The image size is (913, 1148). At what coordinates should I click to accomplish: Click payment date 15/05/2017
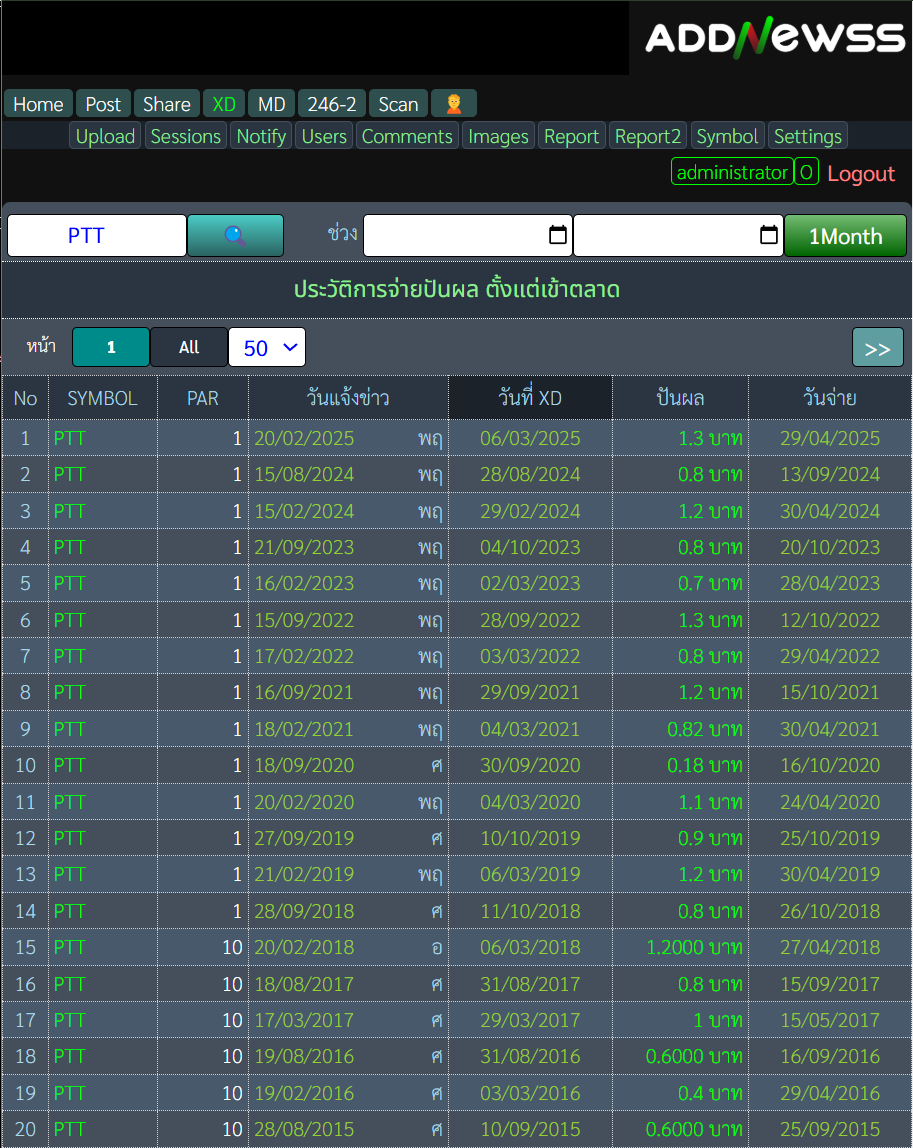[x=830, y=1020]
